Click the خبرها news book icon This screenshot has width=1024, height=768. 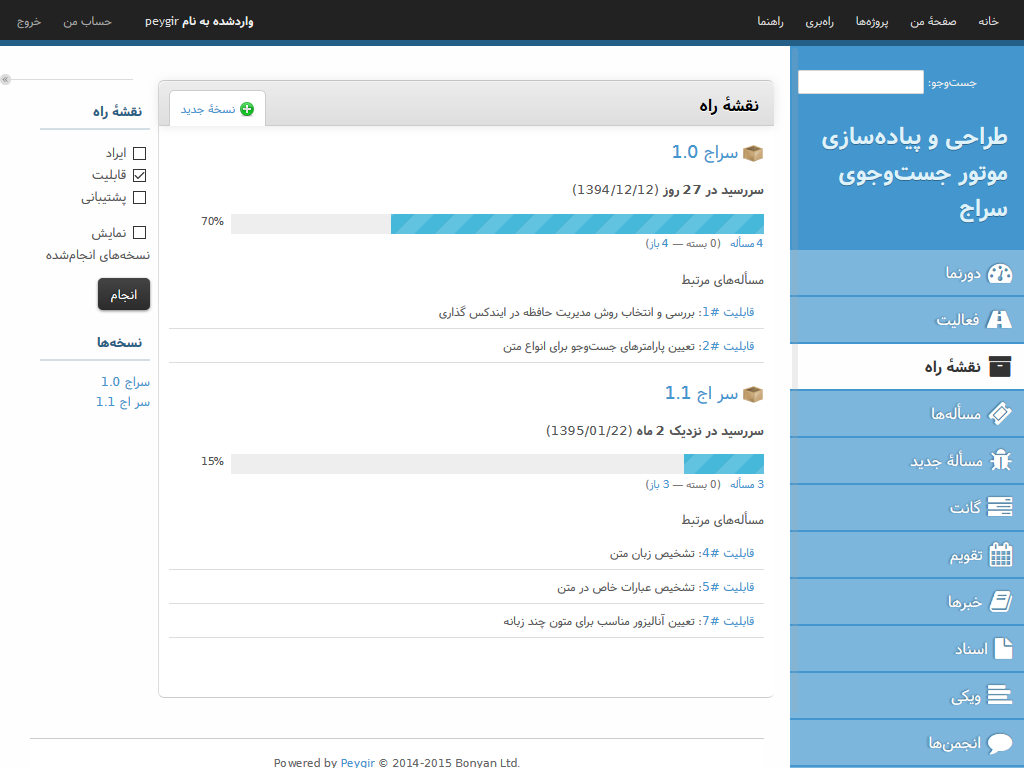[1000, 601]
